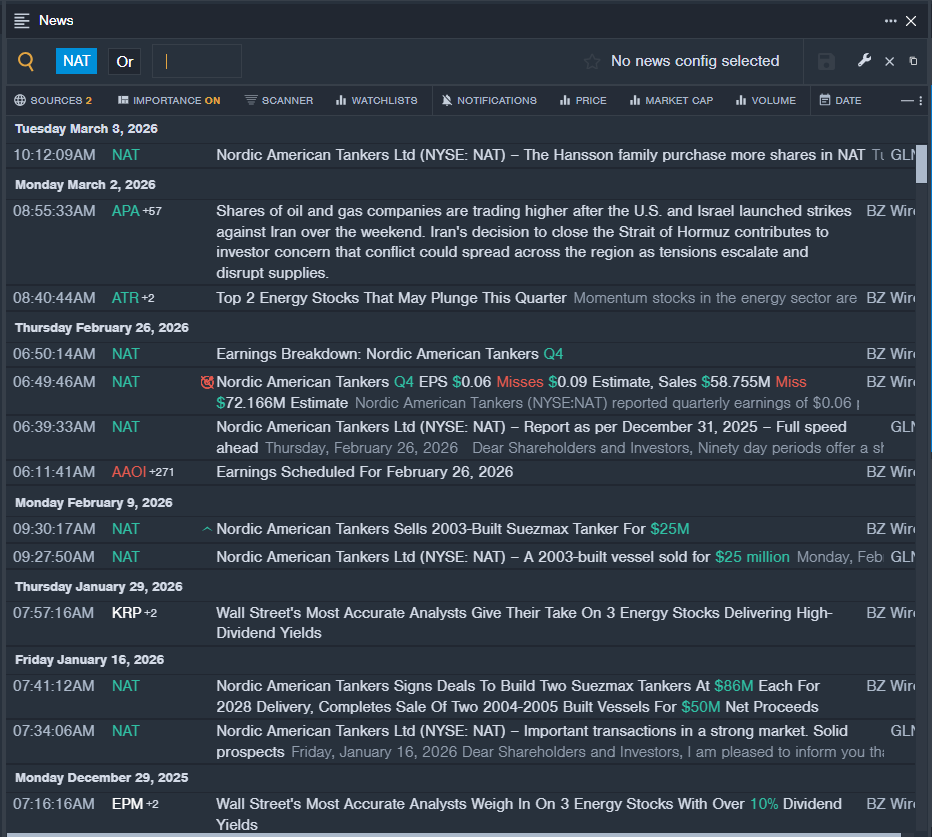This screenshot has height=837, width=932.
Task: Click the copy window icon beside the wrench
Action: [x=913, y=61]
